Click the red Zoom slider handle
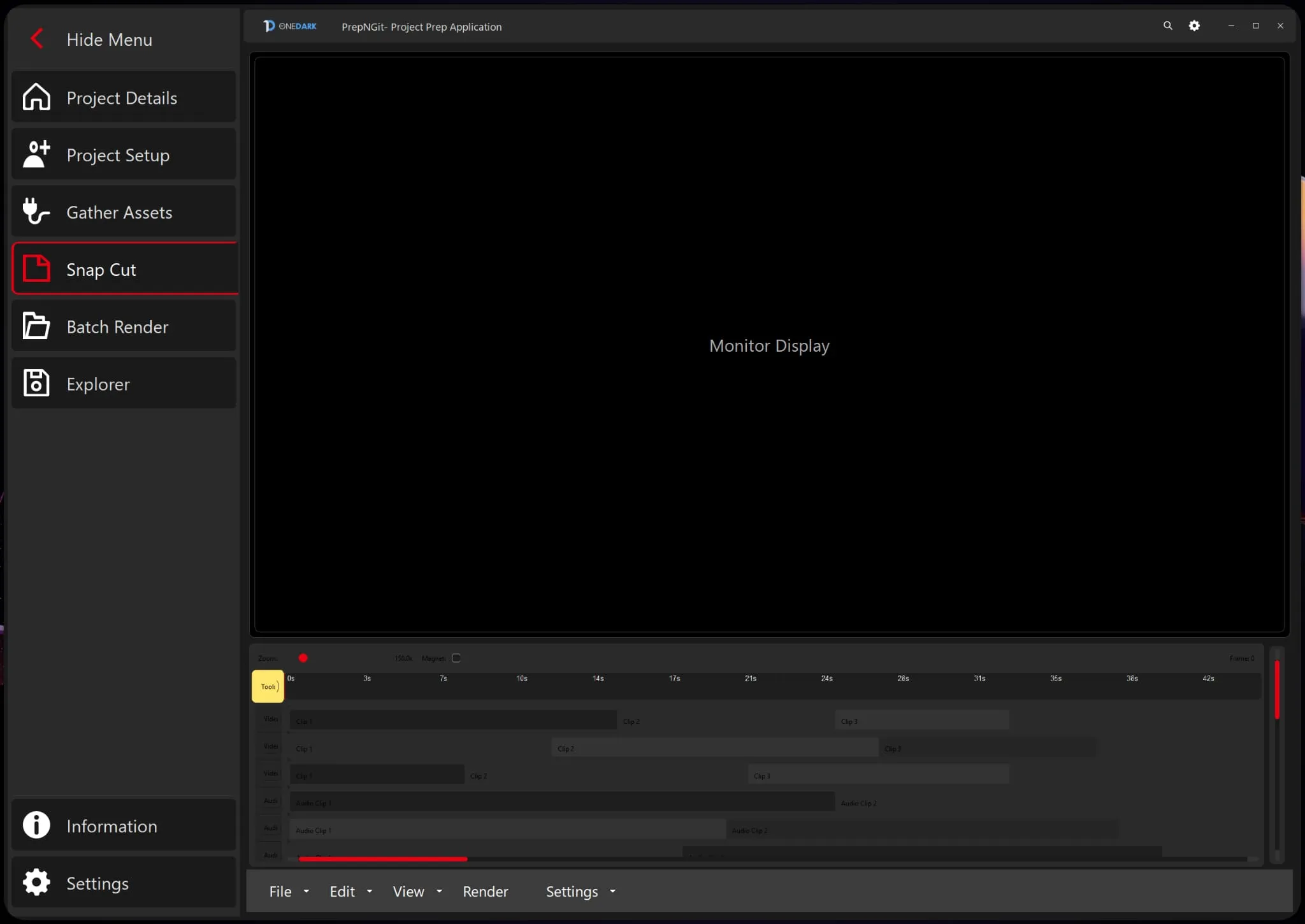Image resolution: width=1305 pixels, height=924 pixels. pos(303,658)
